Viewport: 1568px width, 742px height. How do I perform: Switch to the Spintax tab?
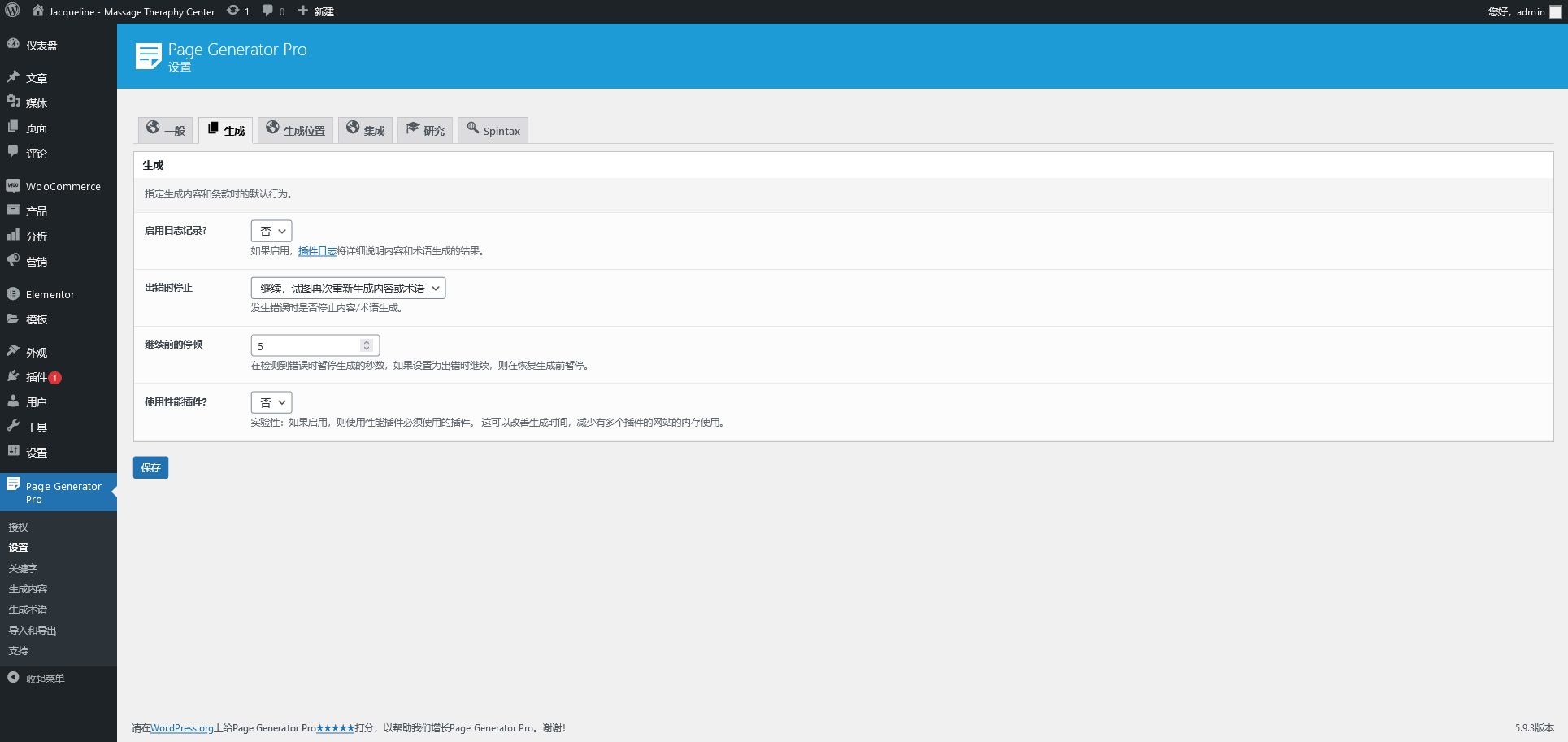[x=493, y=130]
